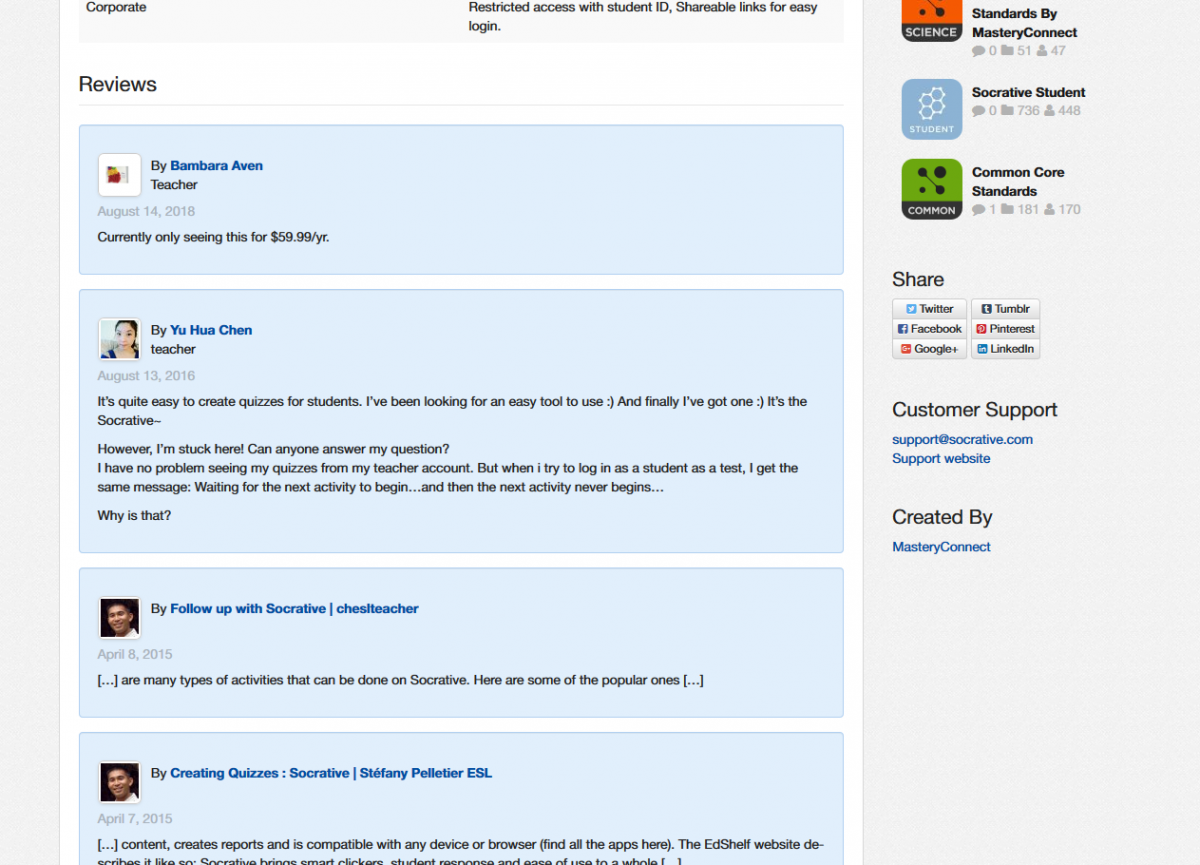1200x865 pixels.
Task: Open the Yu Hua Chen profile link
Action: click(211, 330)
